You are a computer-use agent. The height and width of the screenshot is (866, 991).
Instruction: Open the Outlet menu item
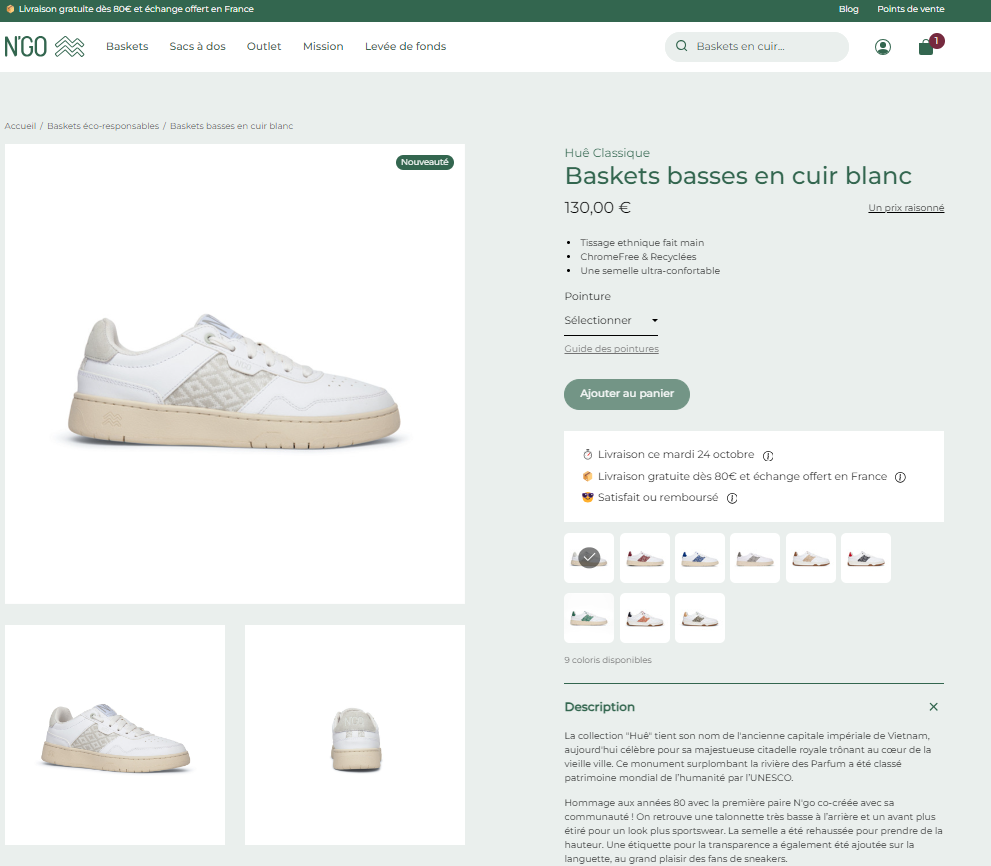264,47
